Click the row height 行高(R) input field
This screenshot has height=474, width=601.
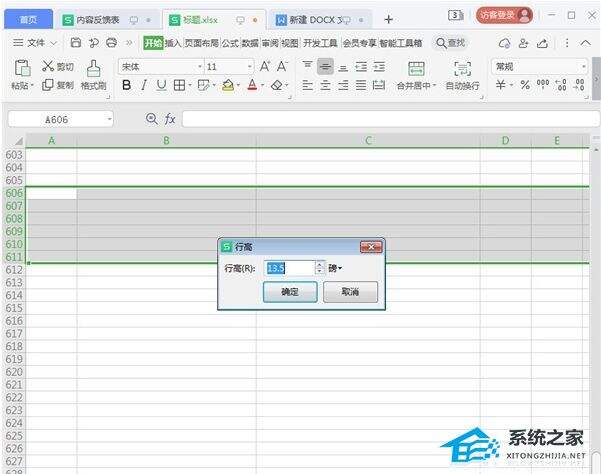pyautogui.click(x=289, y=268)
